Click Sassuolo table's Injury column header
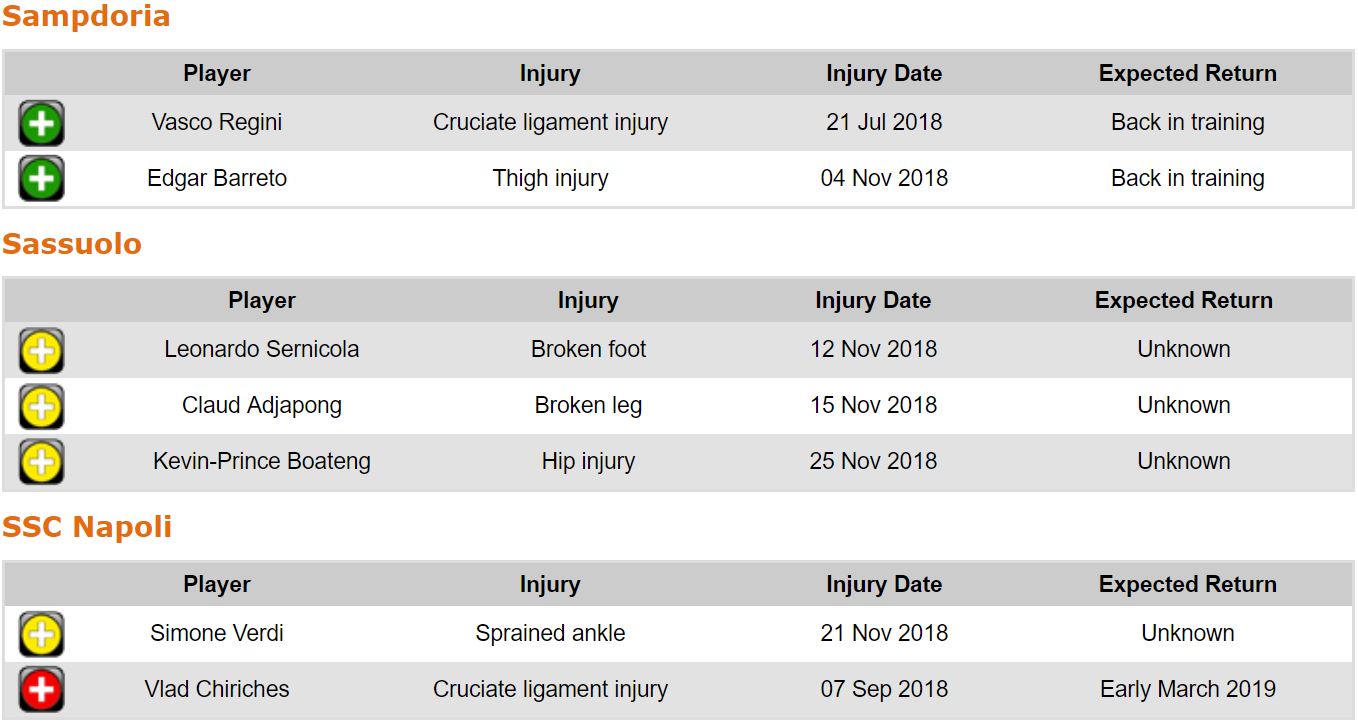 588,300
